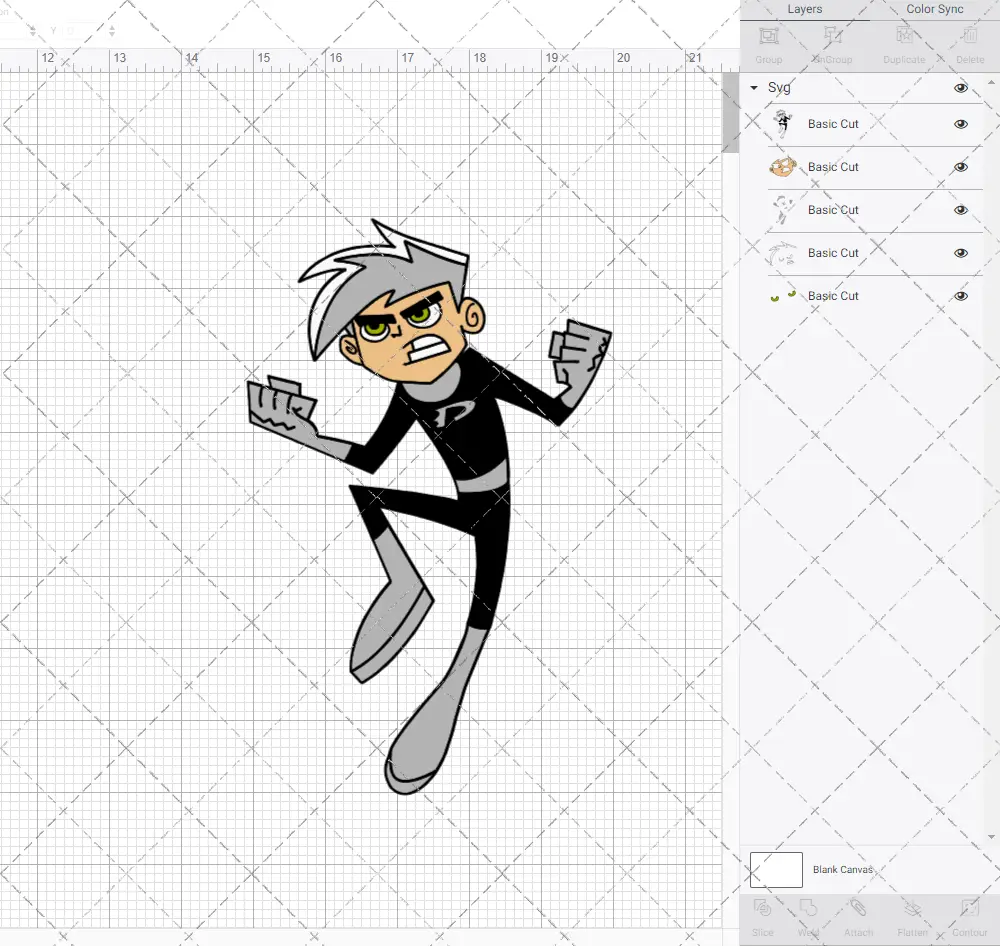The image size is (1000, 946).
Task: Click the Contour tool icon
Action: click(x=969, y=908)
